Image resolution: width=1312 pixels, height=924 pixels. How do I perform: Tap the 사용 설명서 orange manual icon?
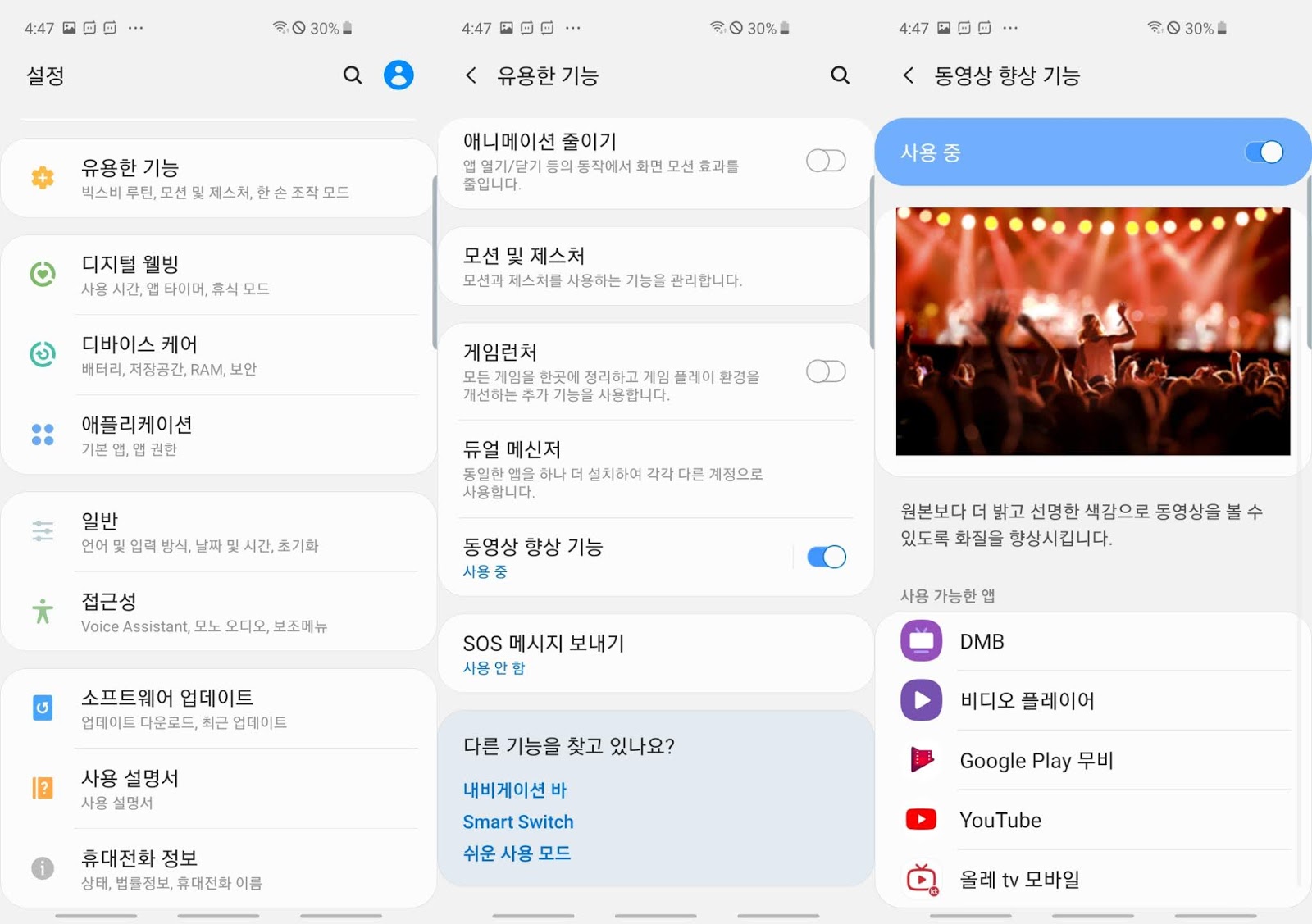click(43, 788)
